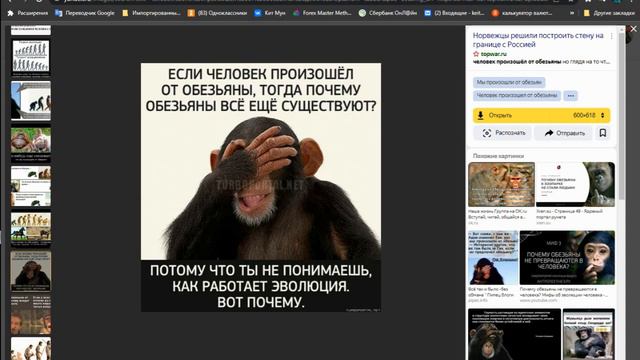
Task: Open the Наша жизнь Группа на ОК.ru caption
Action: point(498,214)
